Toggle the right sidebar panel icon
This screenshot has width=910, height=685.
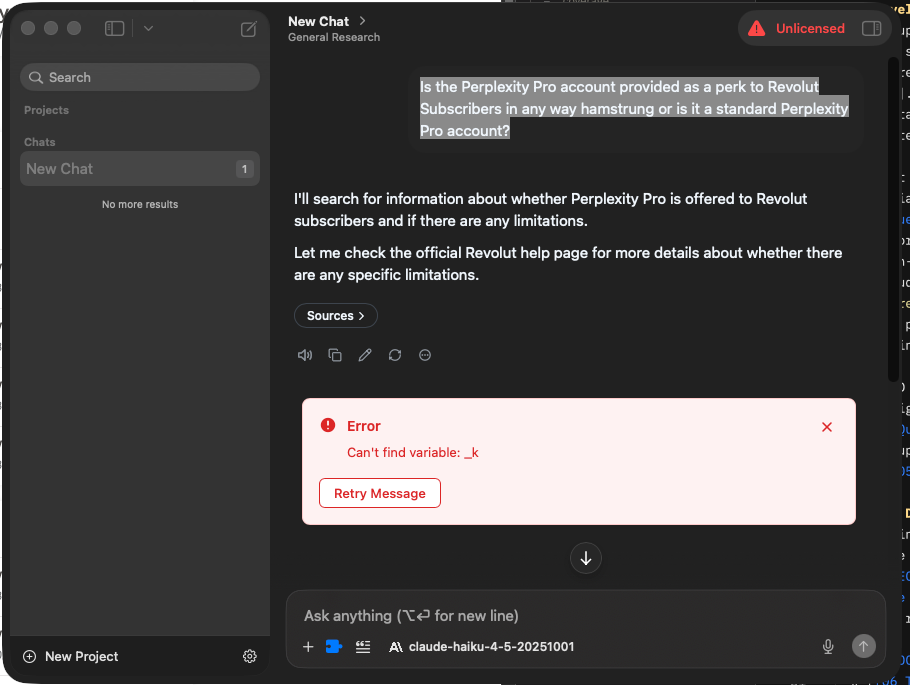tap(871, 28)
